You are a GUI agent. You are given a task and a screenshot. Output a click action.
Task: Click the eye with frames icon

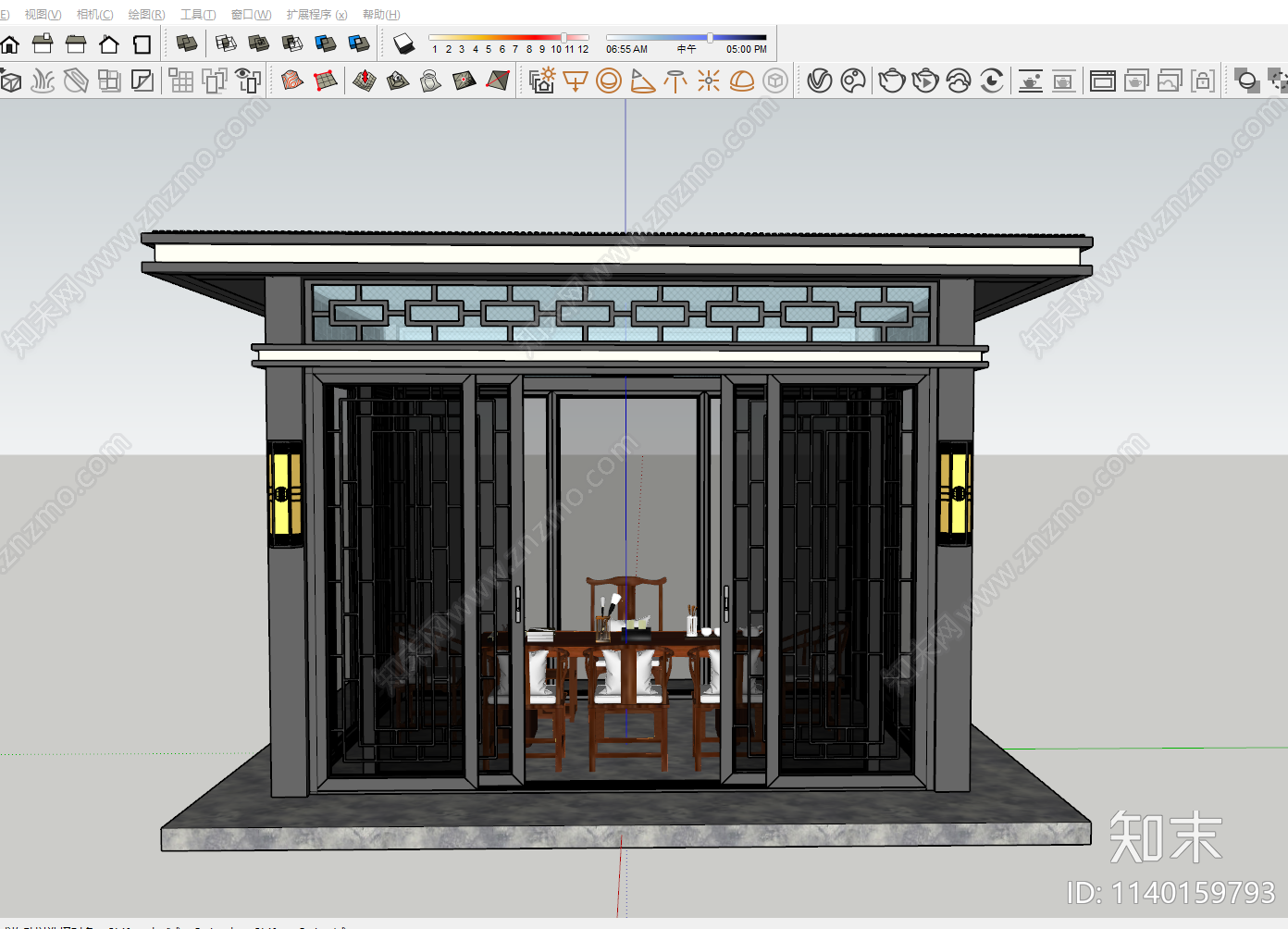pyautogui.click(x=248, y=81)
